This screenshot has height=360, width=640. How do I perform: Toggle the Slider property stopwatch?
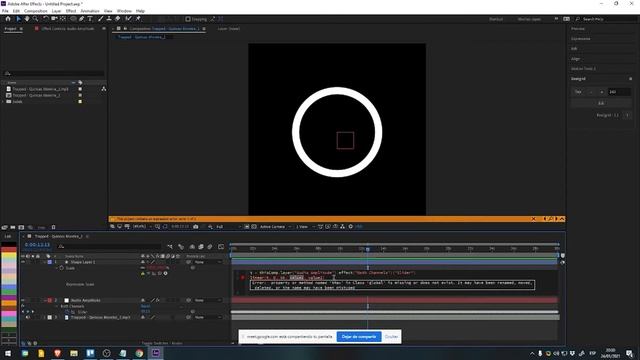pyautogui.click(x=67, y=312)
